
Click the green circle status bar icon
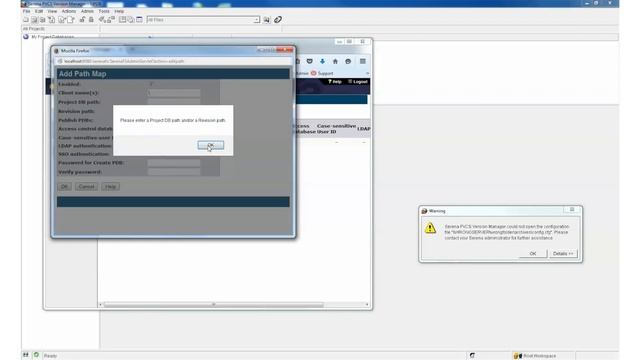coord(36,355)
